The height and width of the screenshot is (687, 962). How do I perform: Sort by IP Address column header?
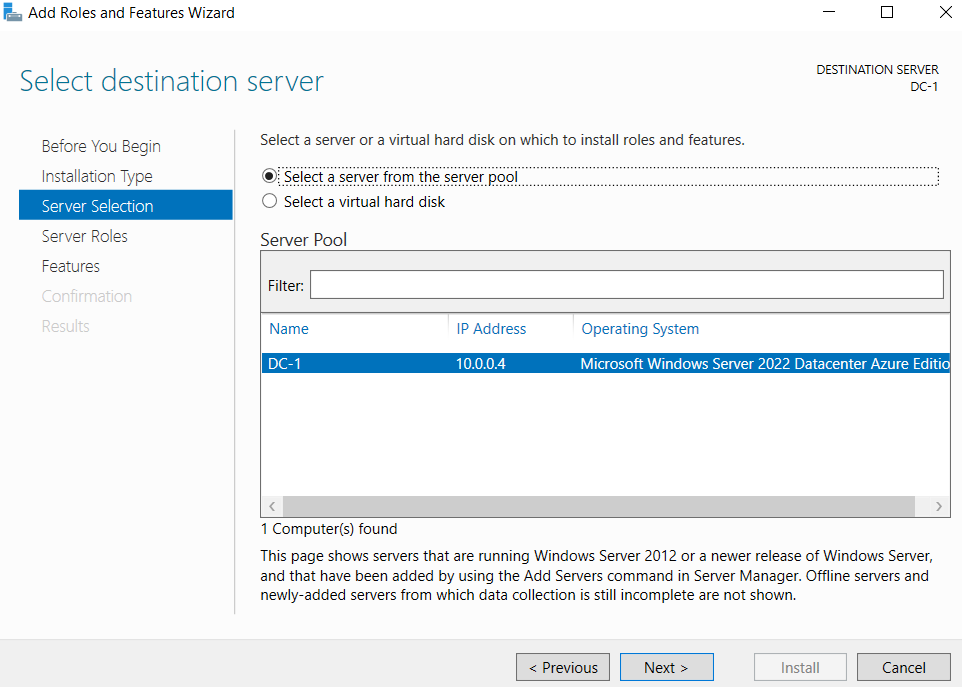(x=491, y=329)
